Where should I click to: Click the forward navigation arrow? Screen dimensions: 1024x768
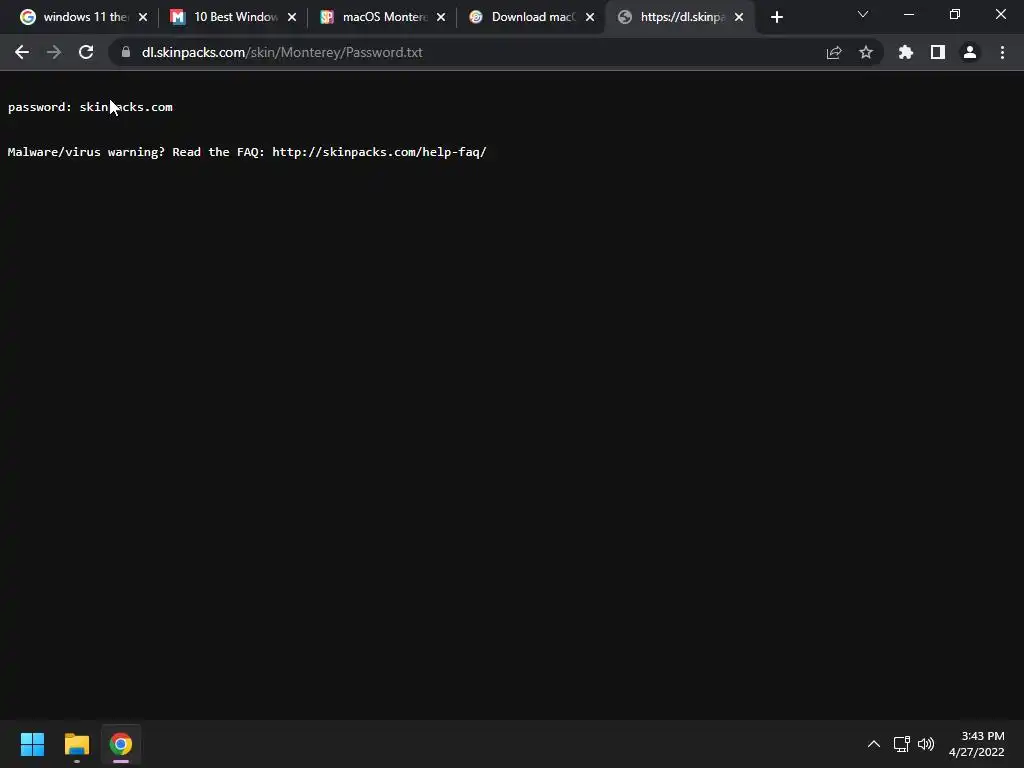point(54,52)
